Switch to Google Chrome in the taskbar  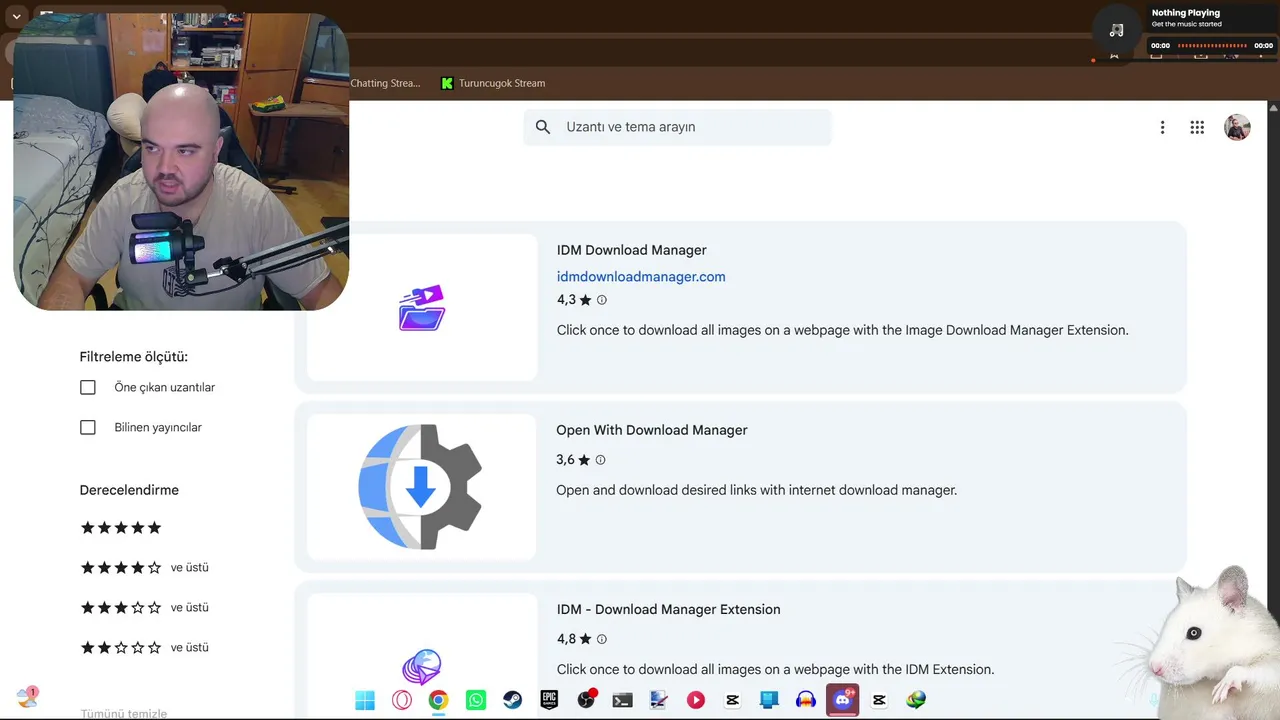tap(438, 700)
